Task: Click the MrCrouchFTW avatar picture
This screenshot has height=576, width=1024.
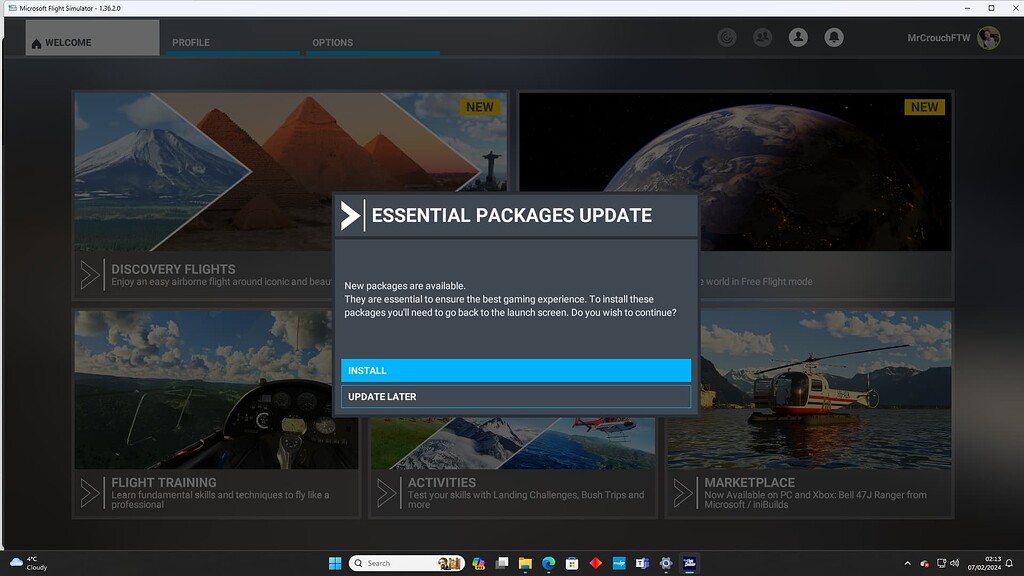Action: pos(988,38)
